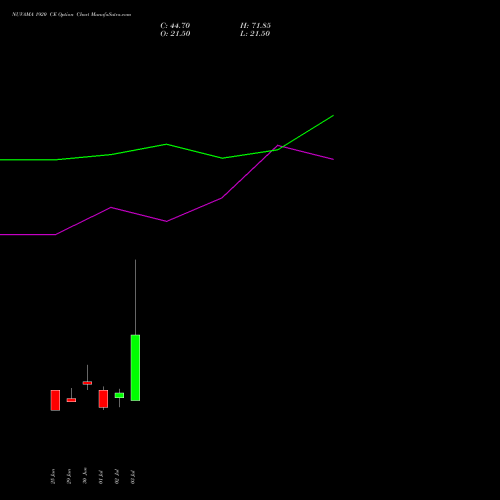Click the tall green candlestick body

pos(135,368)
